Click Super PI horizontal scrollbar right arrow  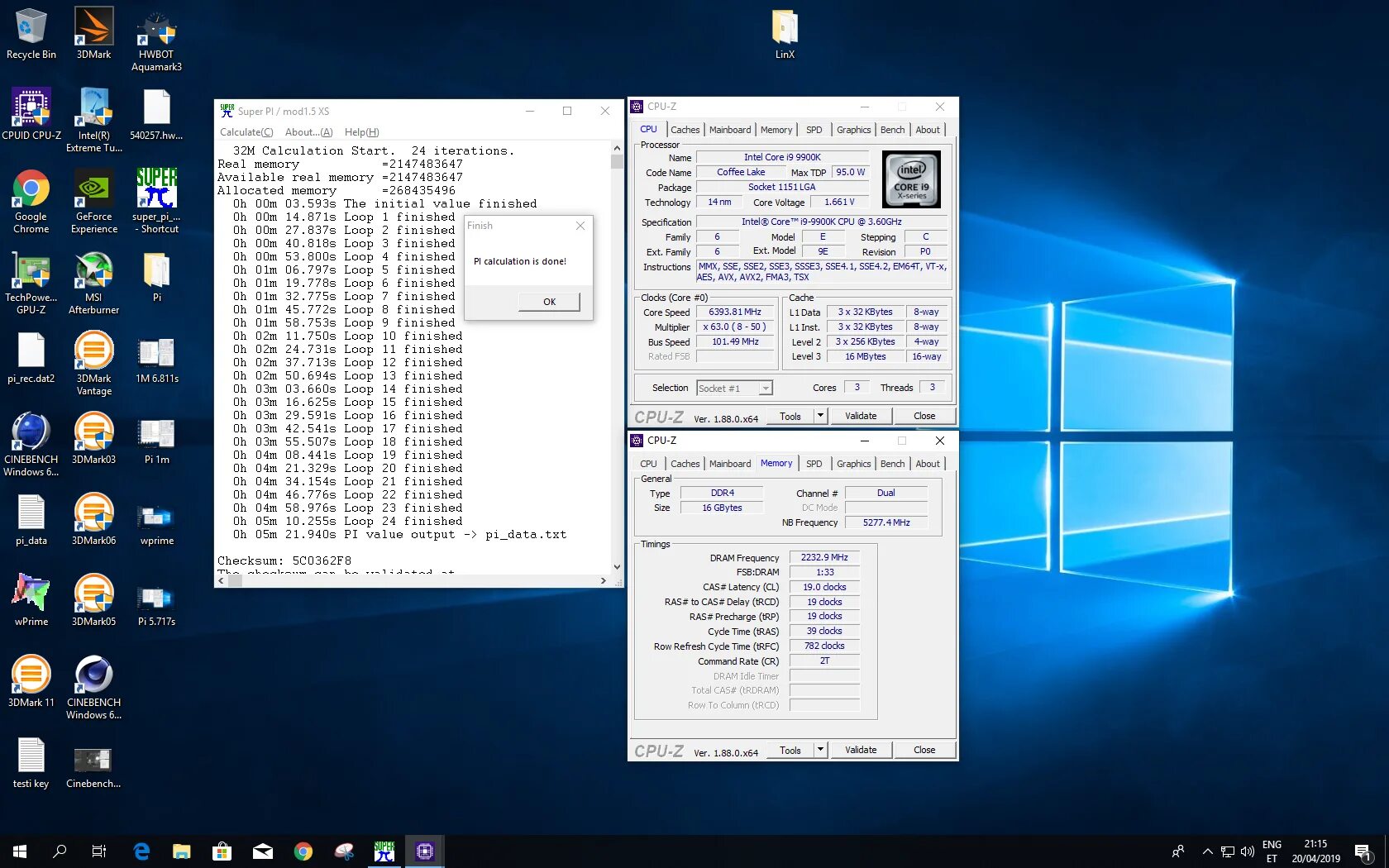[604, 581]
